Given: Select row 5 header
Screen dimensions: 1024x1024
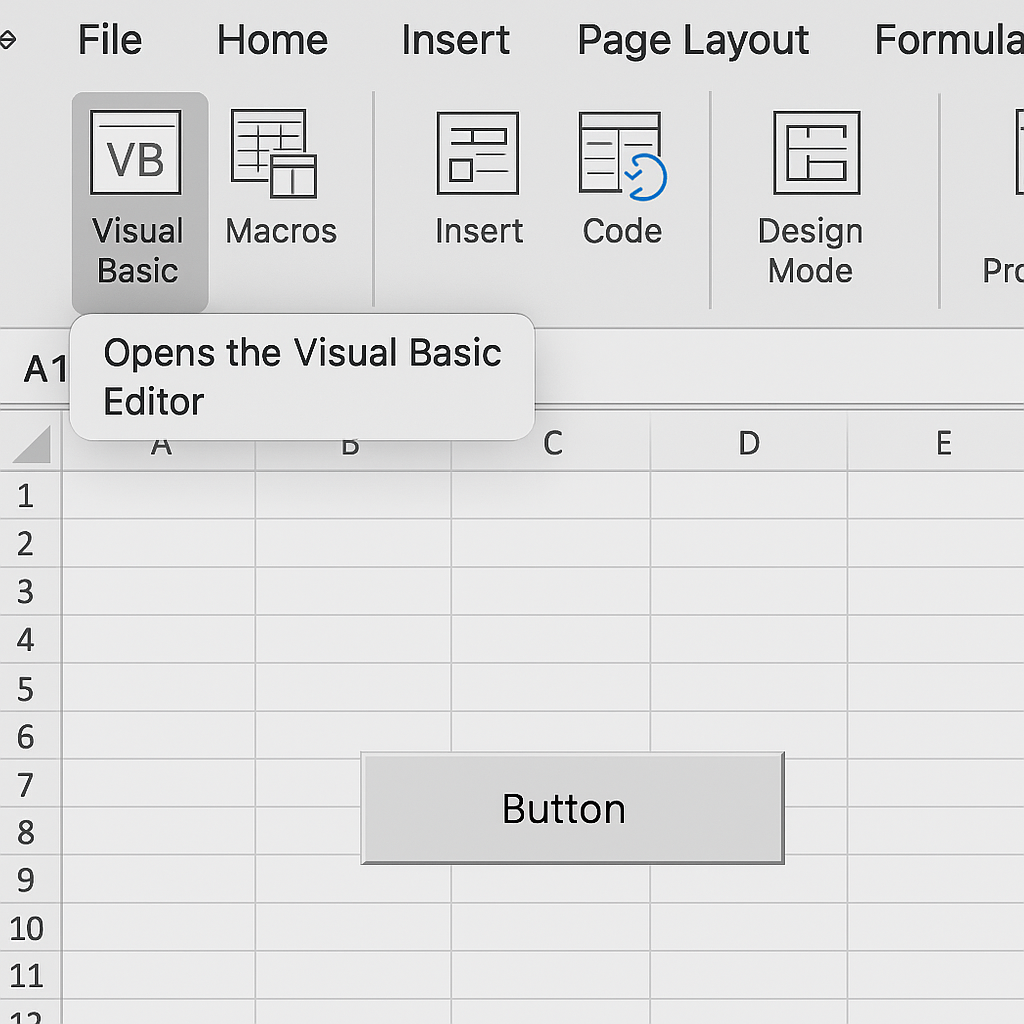Looking at the screenshot, I should coord(30,688).
